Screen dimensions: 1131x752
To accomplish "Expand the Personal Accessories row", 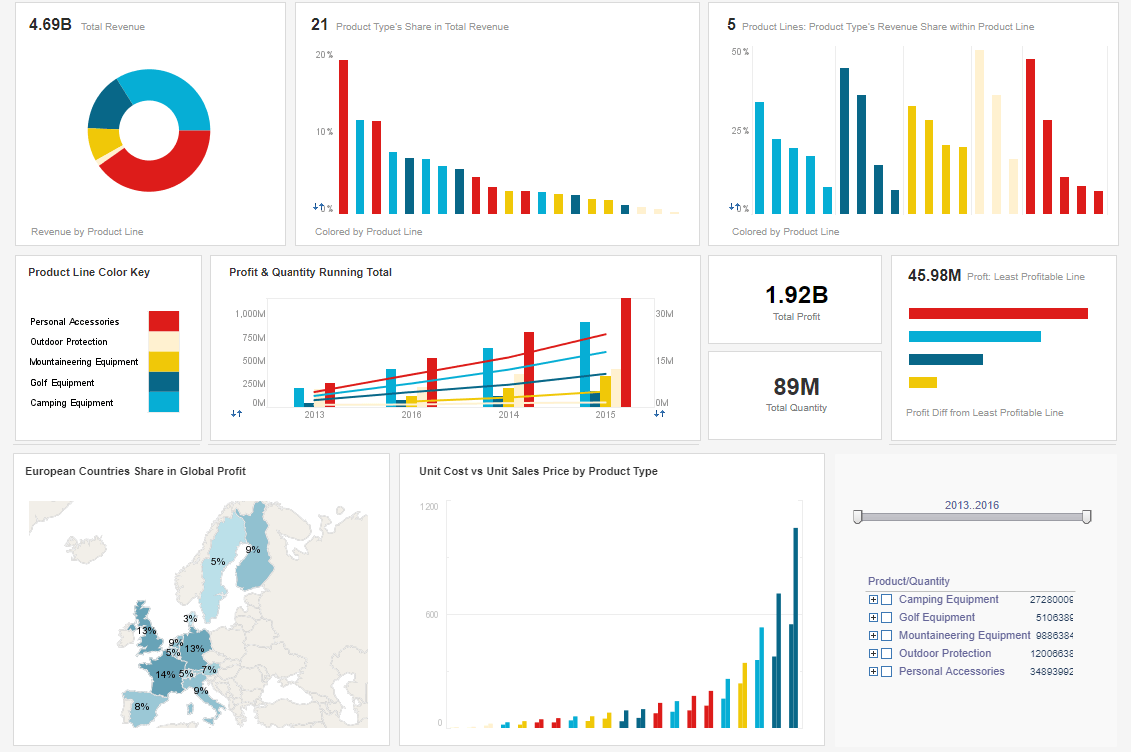I will 872,671.
